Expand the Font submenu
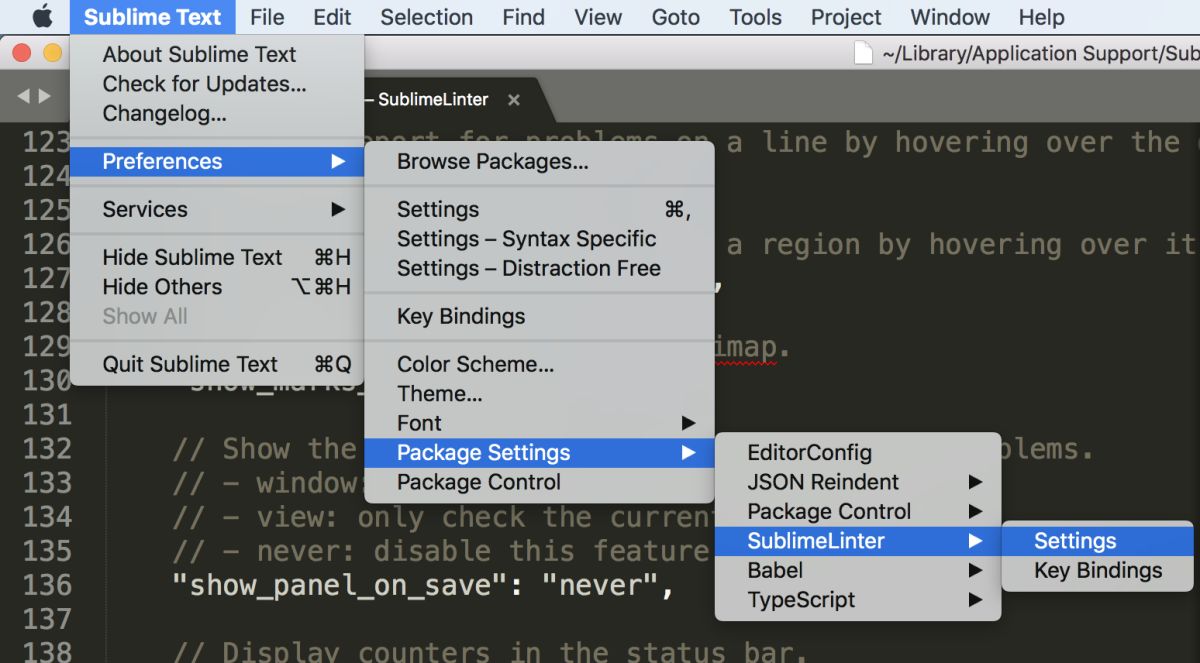This screenshot has height=663, width=1200. pos(539,423)
